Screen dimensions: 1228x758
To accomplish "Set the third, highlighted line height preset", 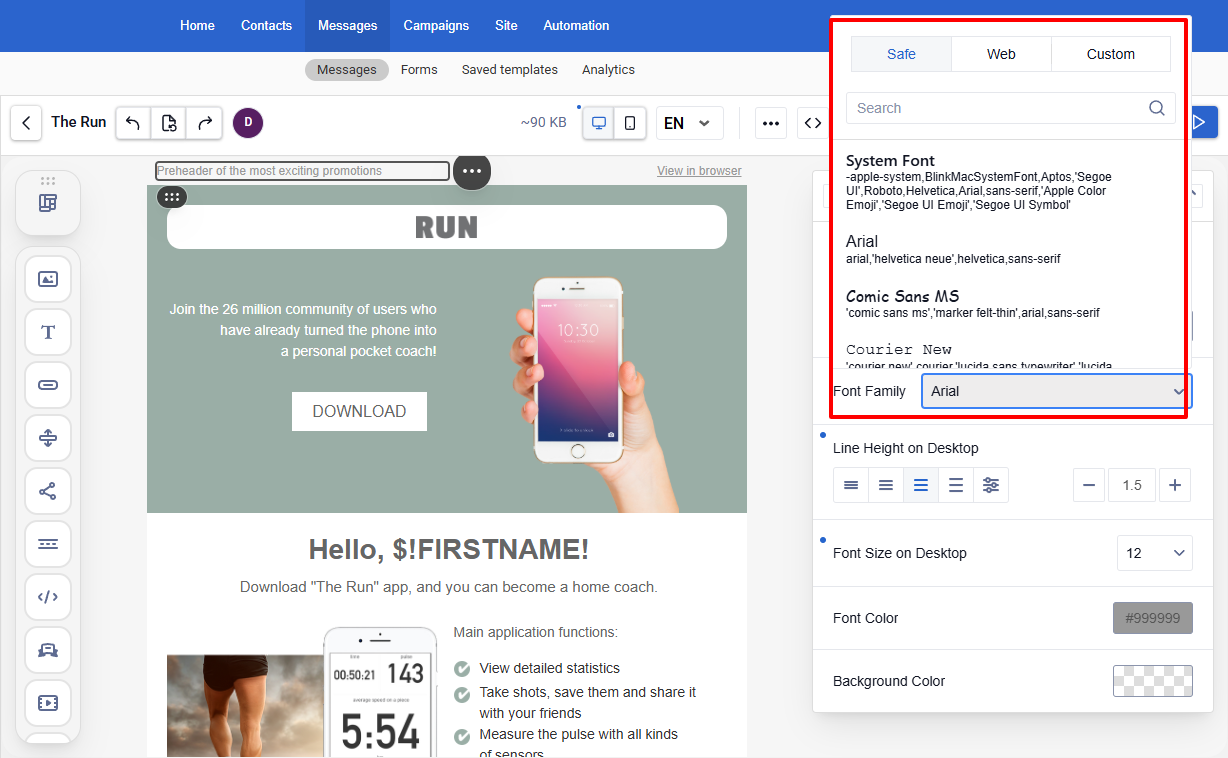I will pos(921,485).
